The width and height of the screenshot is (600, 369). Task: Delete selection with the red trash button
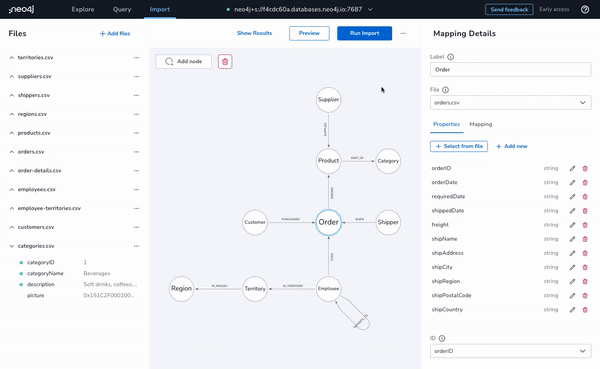coord(225,61)
